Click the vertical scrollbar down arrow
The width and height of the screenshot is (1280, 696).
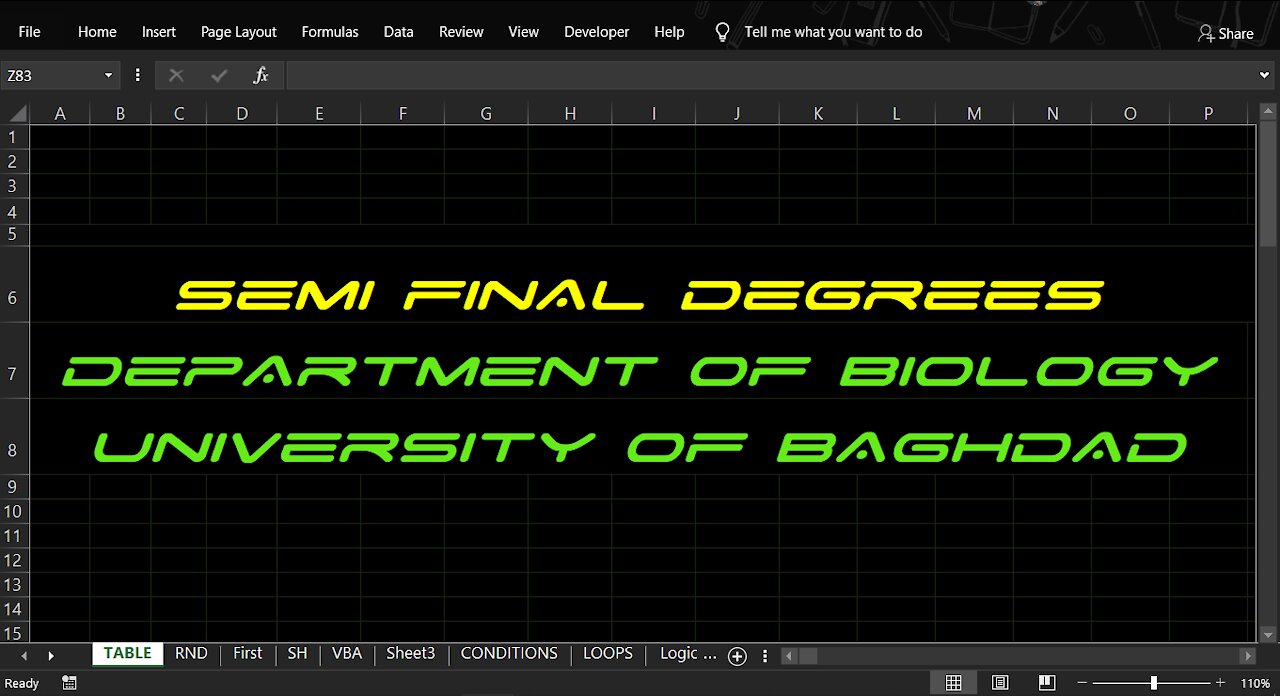(x=1268, y=633)
